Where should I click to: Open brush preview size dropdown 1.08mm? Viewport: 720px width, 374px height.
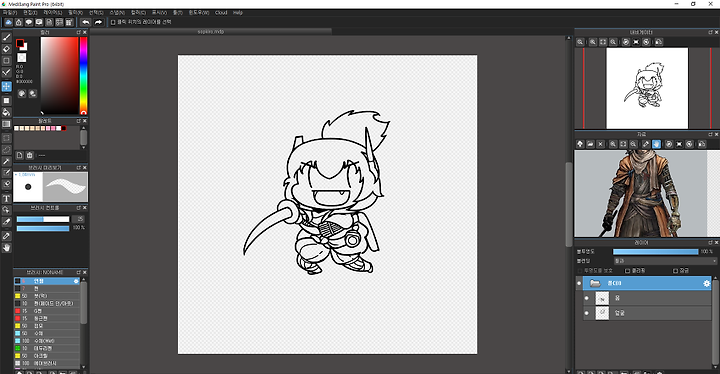[25, 175]
